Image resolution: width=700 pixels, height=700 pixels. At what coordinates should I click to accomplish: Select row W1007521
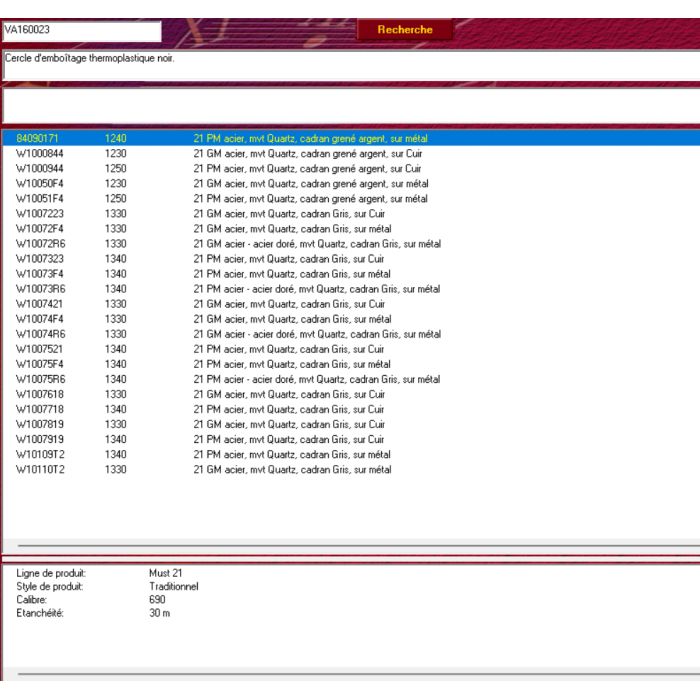351,349
